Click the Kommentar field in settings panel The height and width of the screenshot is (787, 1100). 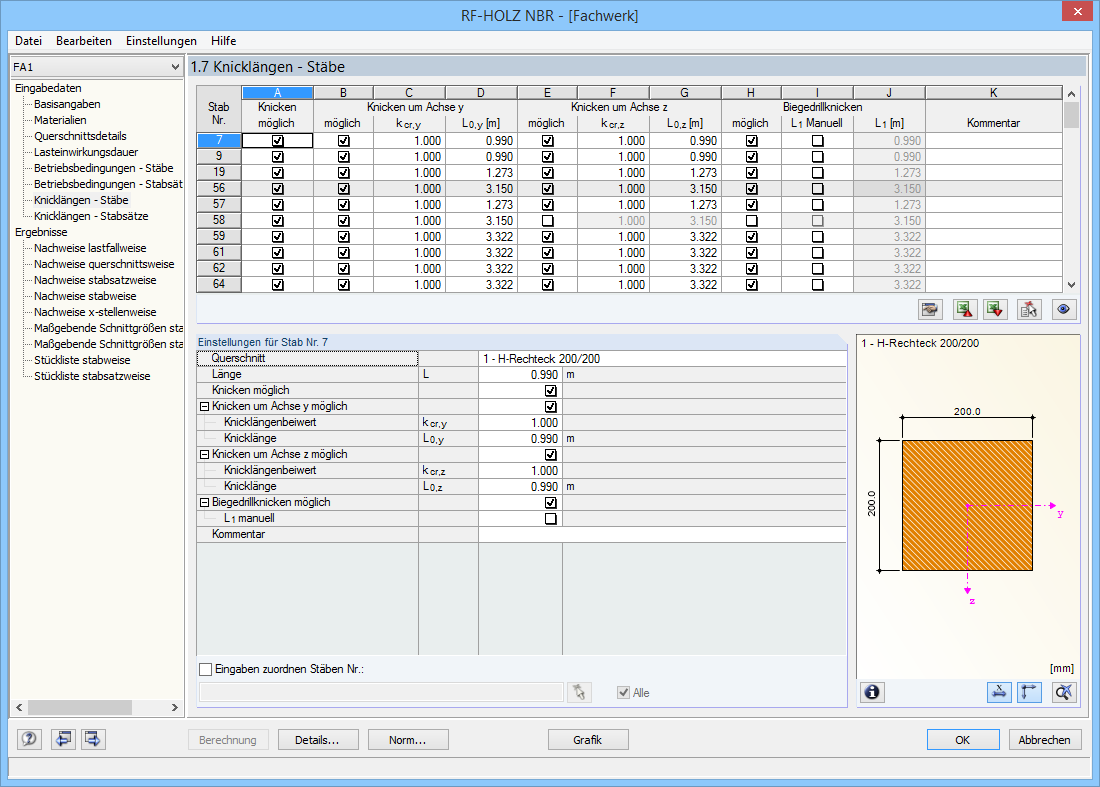(x=662, y=534)
